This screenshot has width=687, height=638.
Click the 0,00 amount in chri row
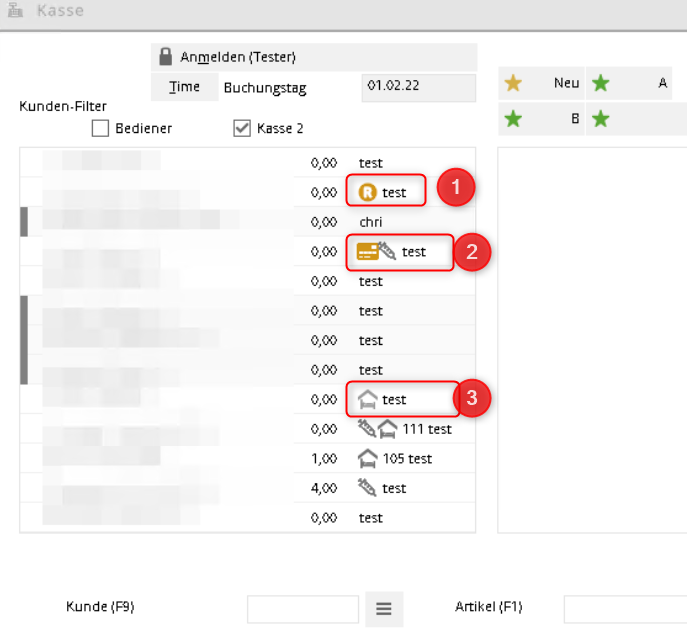(x=324, y=222)
